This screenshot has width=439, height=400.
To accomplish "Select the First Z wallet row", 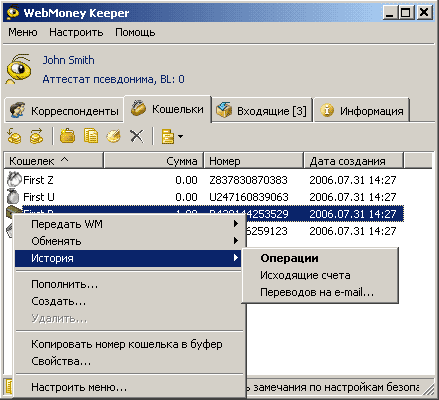I will (x=204, y=180).
